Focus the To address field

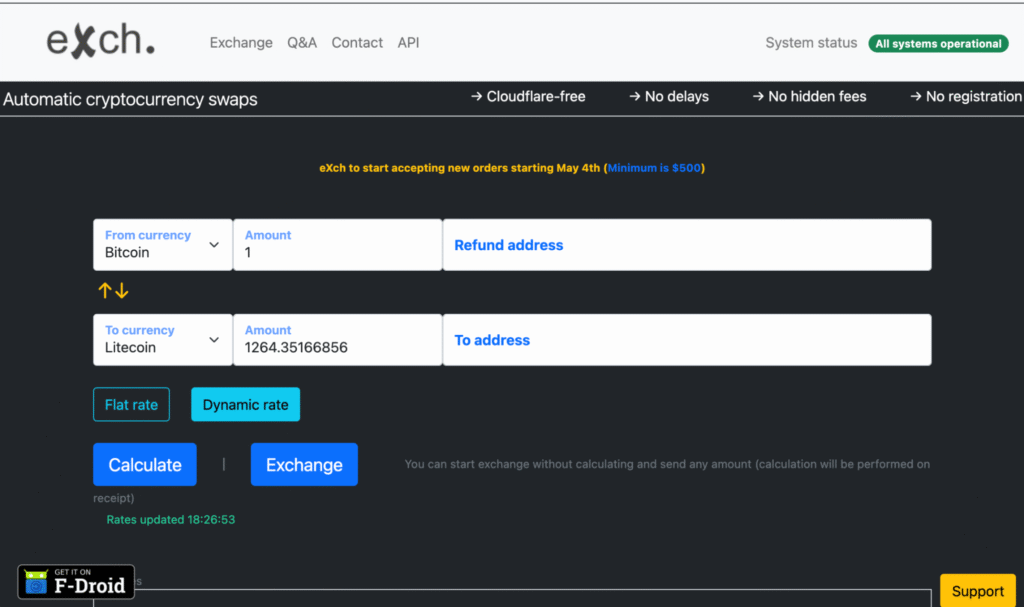point(687,340)
